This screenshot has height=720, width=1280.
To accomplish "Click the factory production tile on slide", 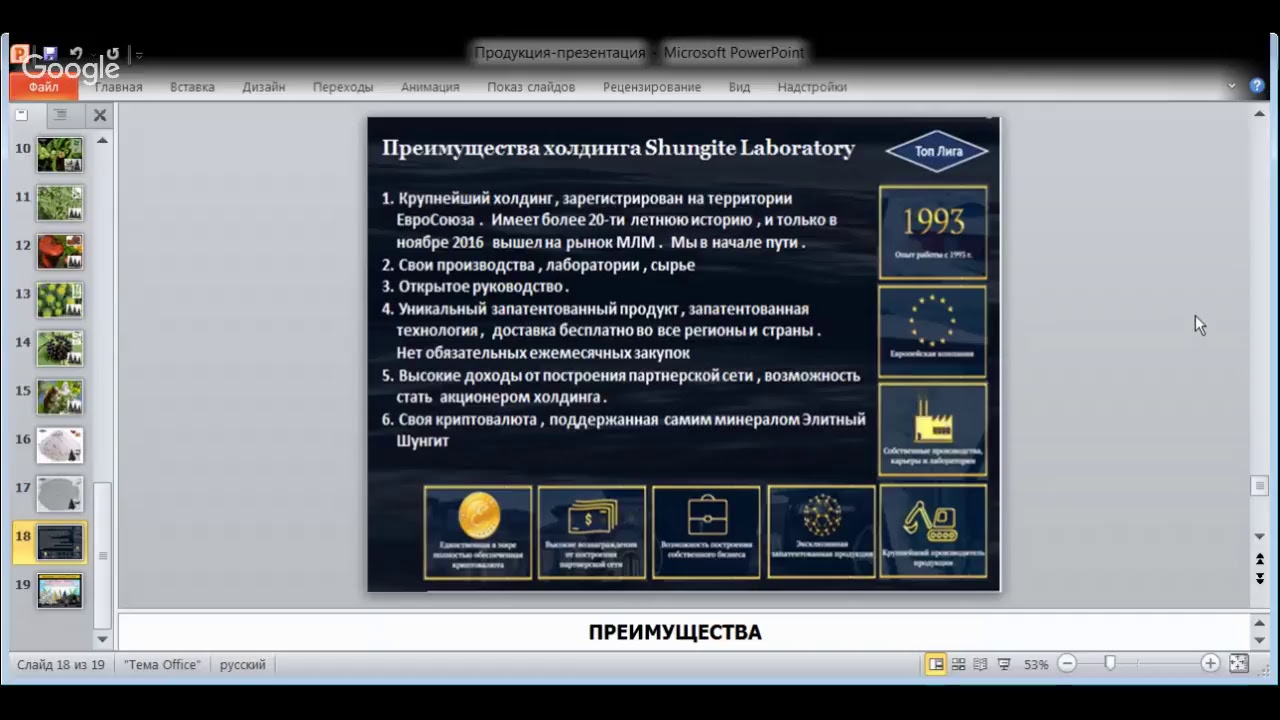I will click(933, 430).
